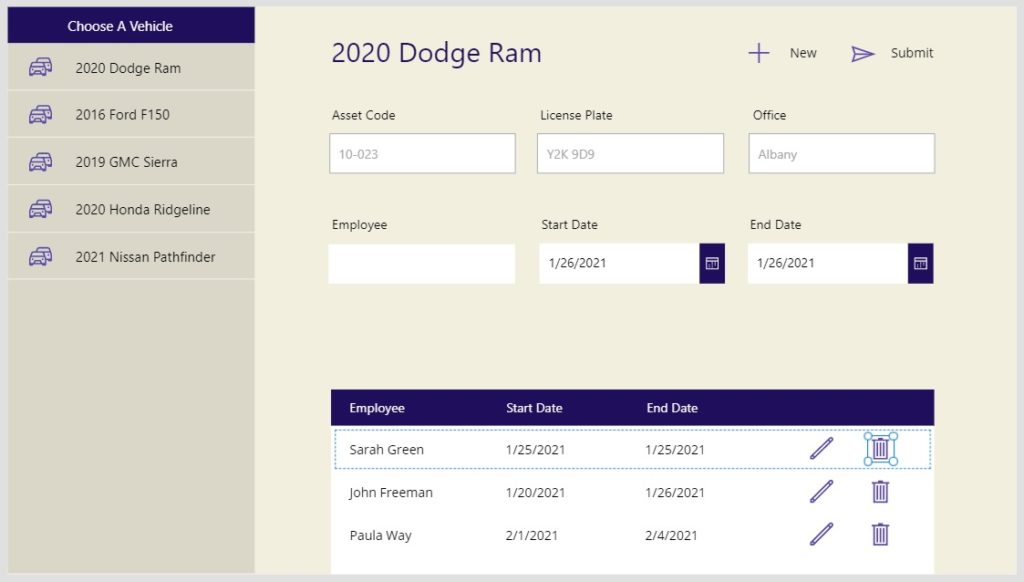Click John Freeman's start date 1/20/2021
This screenshot has height=582, width=1024.
click(535, 493)
